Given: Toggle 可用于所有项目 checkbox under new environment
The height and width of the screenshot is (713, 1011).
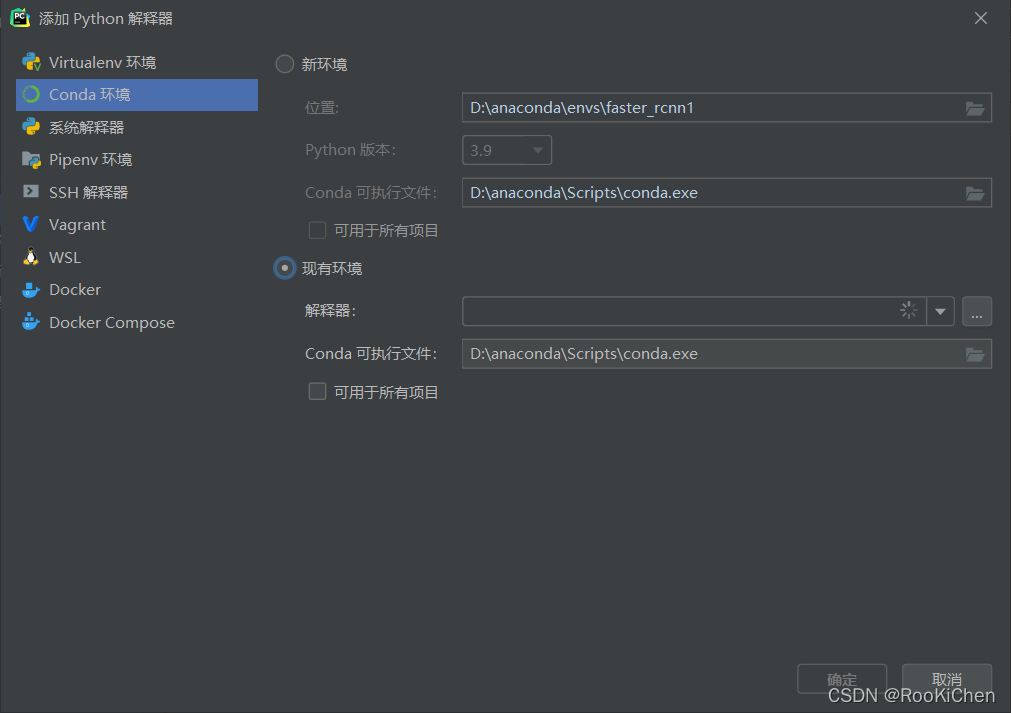Looking at the screenshot, I should (x=317, y=230).
